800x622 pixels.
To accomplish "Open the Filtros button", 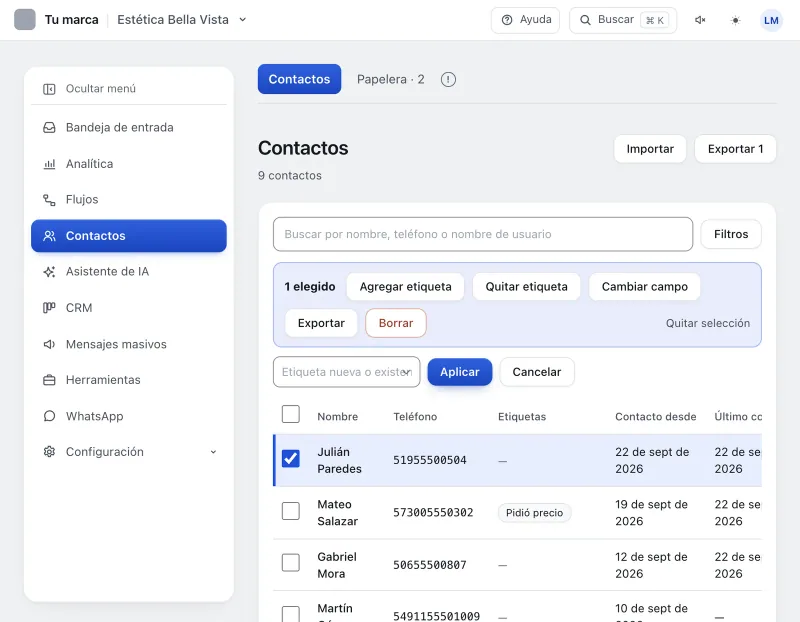I will tap(731, 234).
